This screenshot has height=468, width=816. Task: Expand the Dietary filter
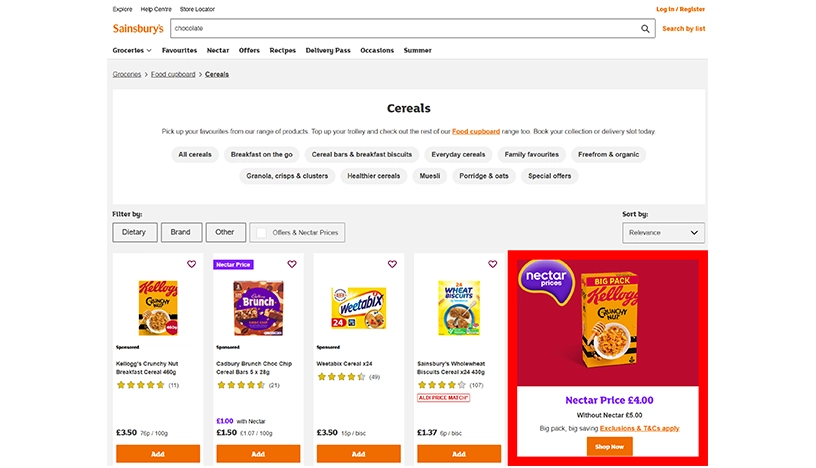[134, 233]
